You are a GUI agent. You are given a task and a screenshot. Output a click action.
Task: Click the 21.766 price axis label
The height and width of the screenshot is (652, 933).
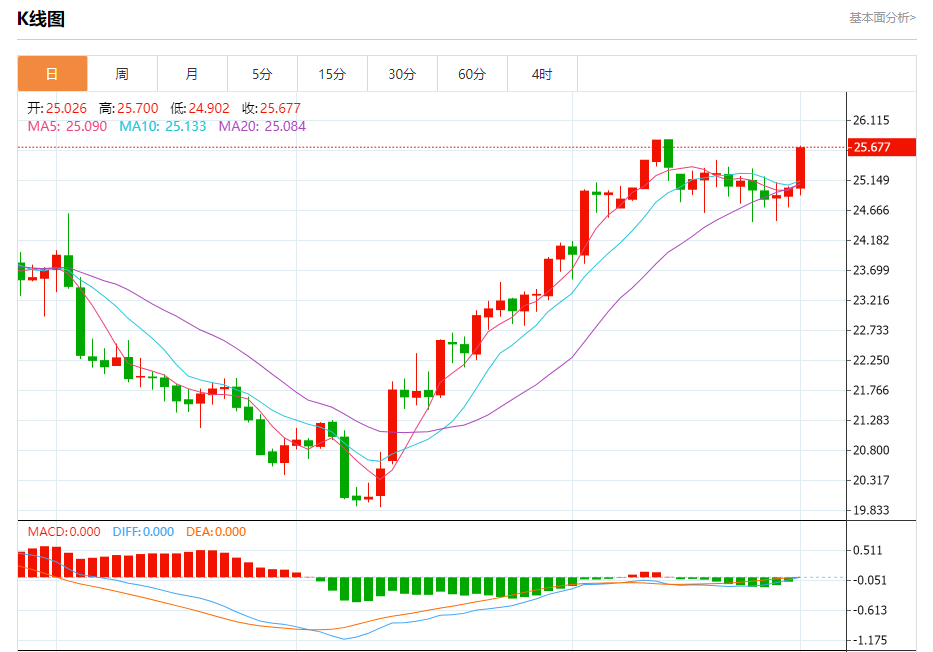(871, 390)
